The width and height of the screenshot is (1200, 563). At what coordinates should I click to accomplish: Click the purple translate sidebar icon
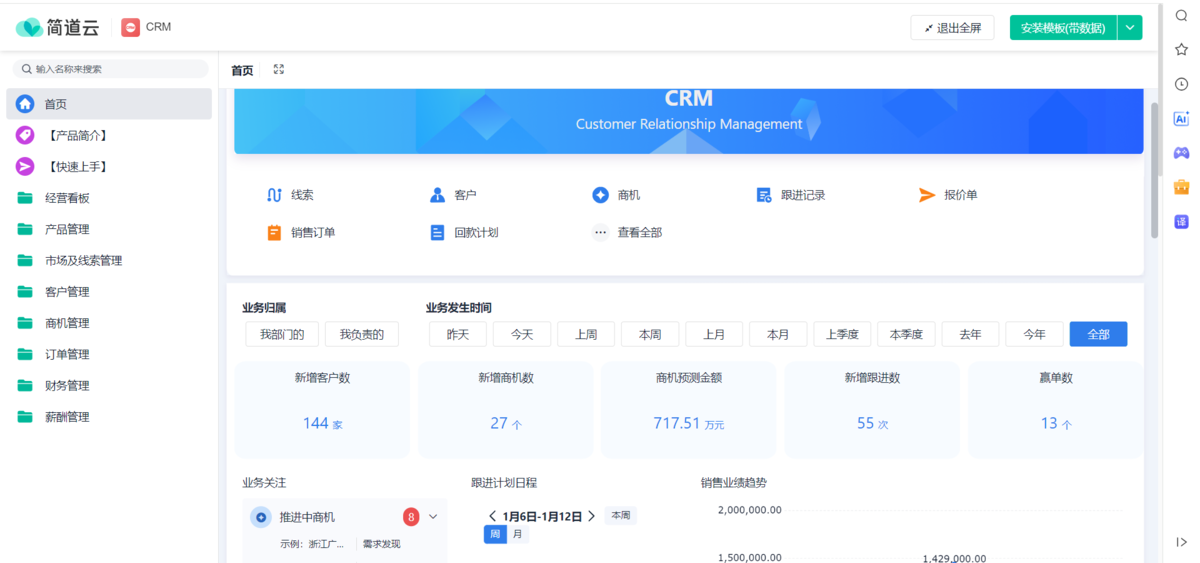(1181, 222)
